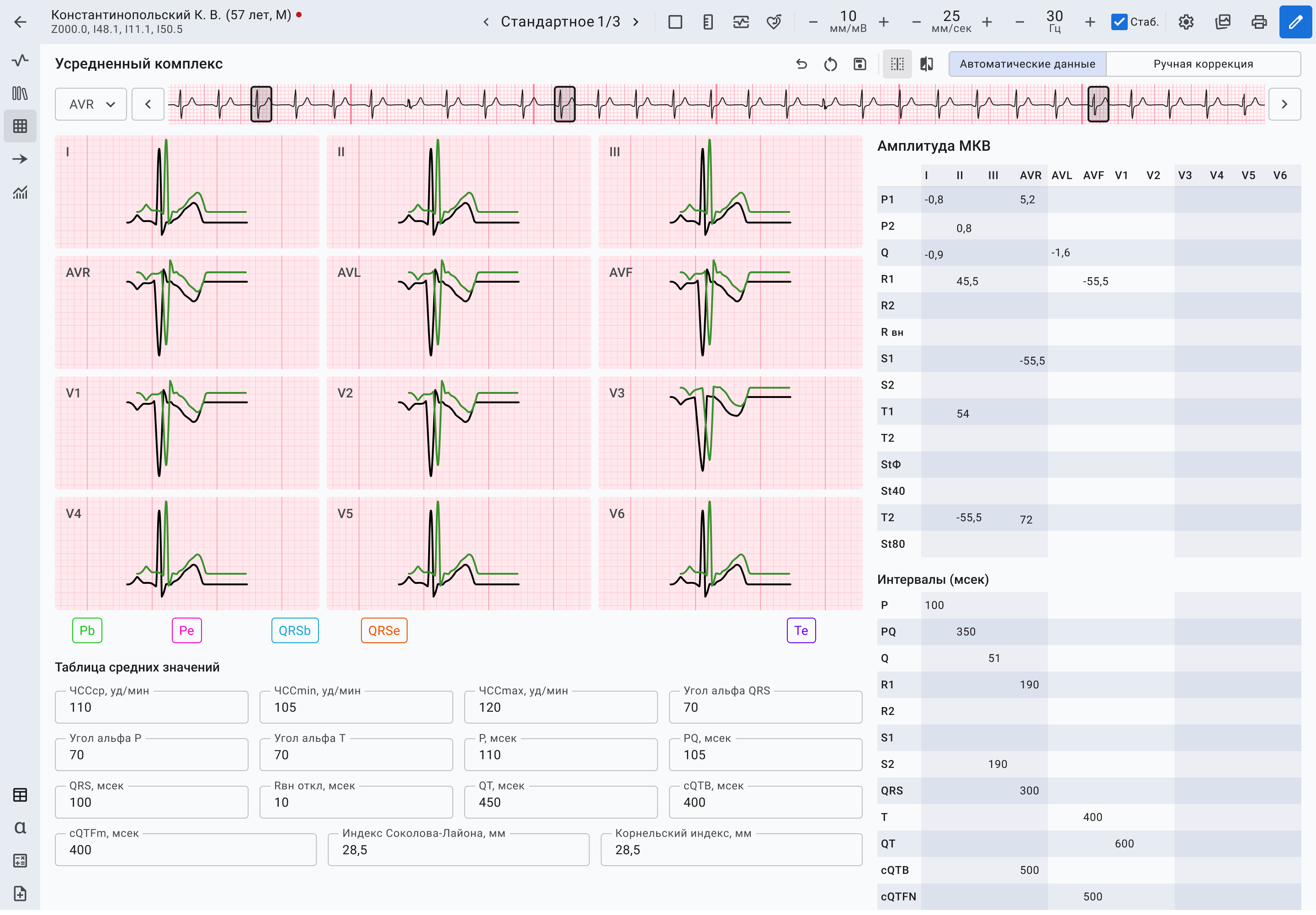The height and width of the screenshot is (915, 1316).
Task: Select the last highlighted complex on rhythm strip
Action: 1099,104
